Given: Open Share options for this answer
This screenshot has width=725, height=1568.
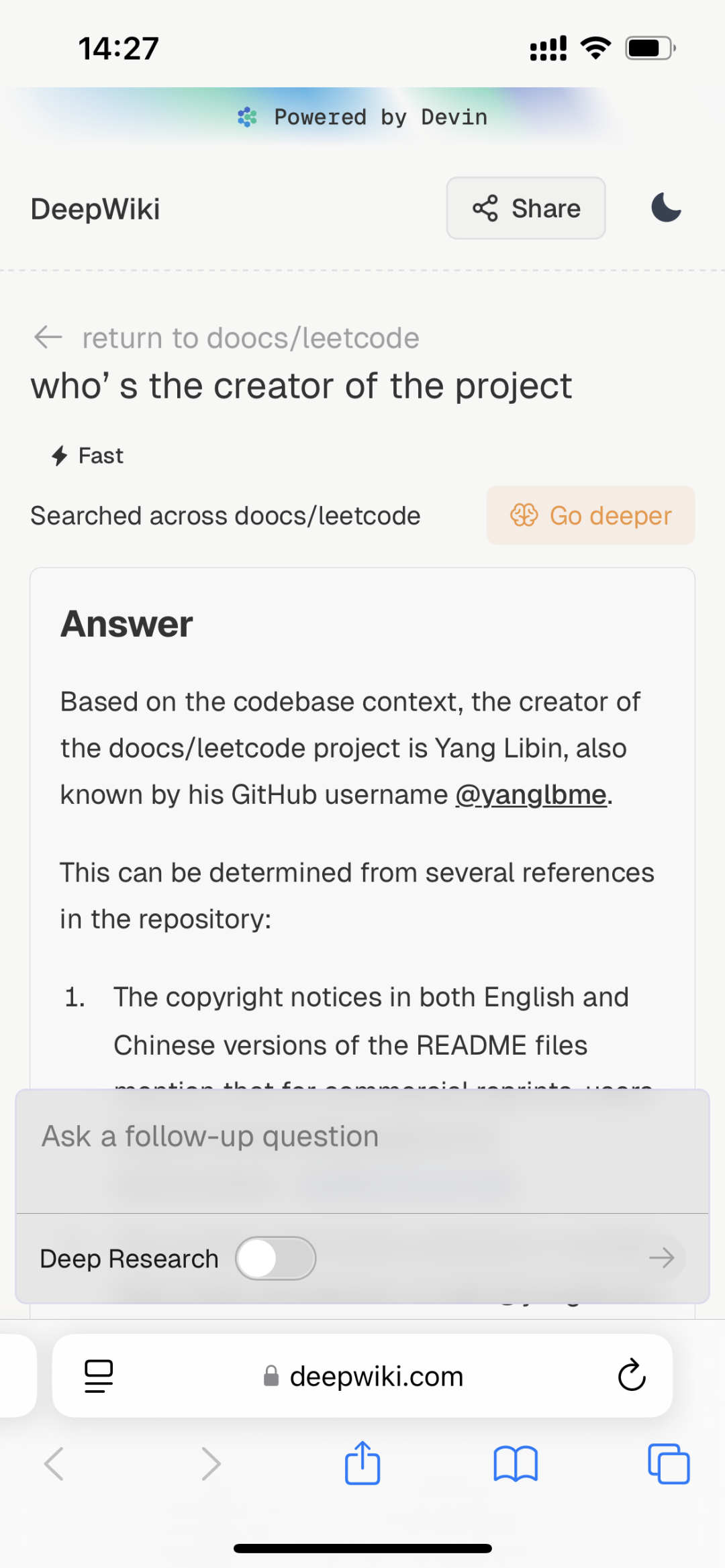Looking at the screenshot, I should tap(526, 208).
